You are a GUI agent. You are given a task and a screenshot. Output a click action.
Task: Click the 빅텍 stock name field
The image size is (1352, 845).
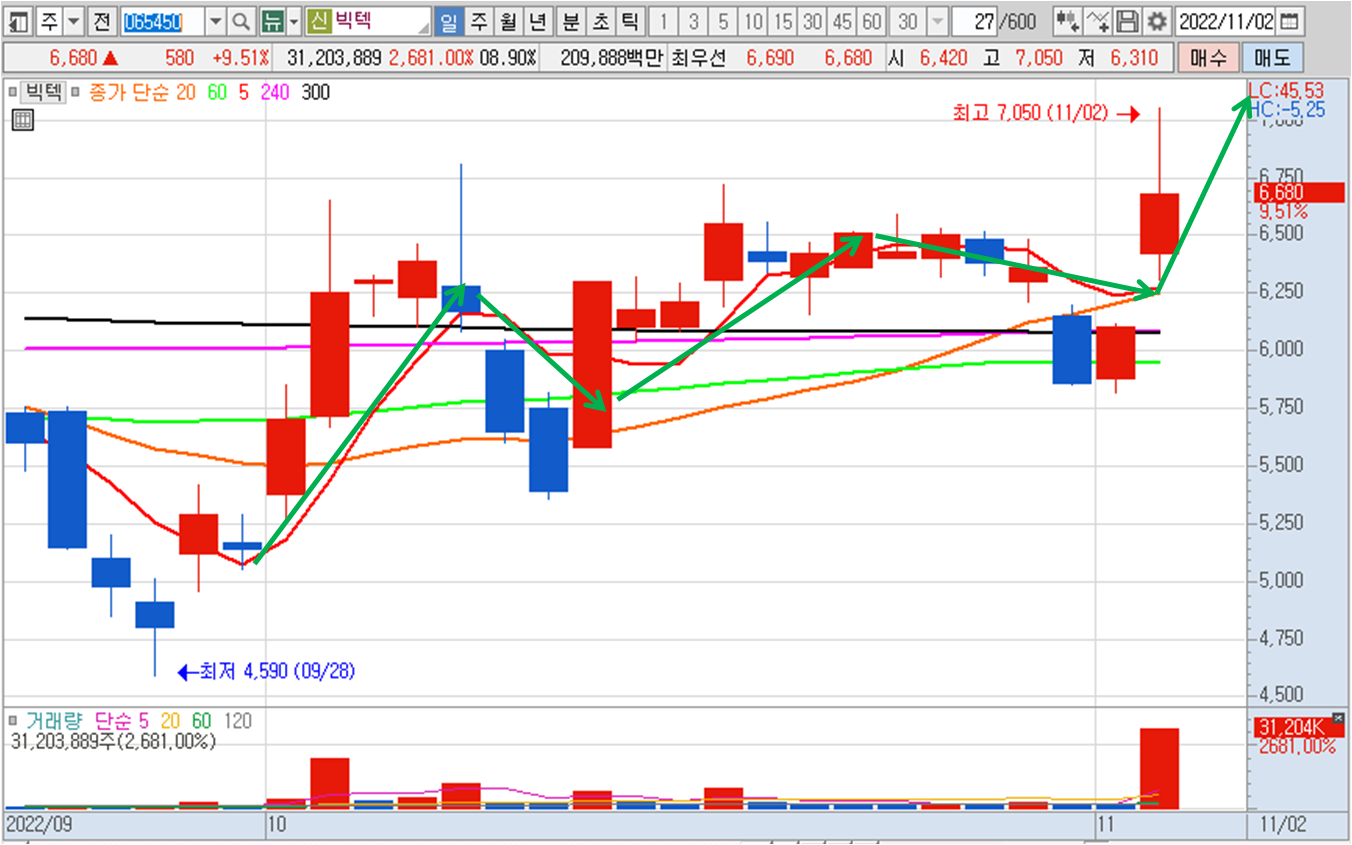point(381,21)
